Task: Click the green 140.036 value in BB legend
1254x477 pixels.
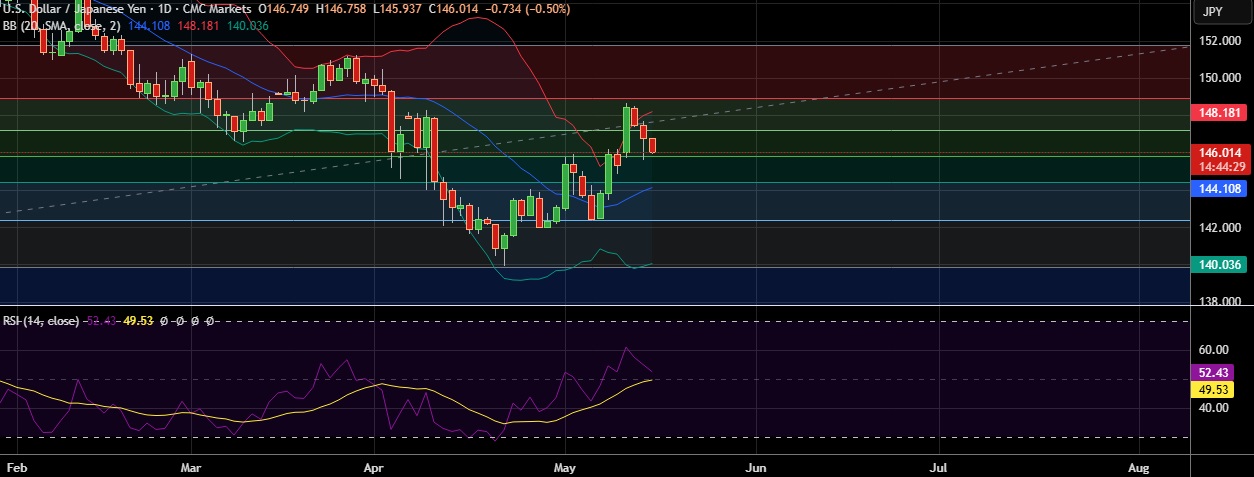Action: 248,25
